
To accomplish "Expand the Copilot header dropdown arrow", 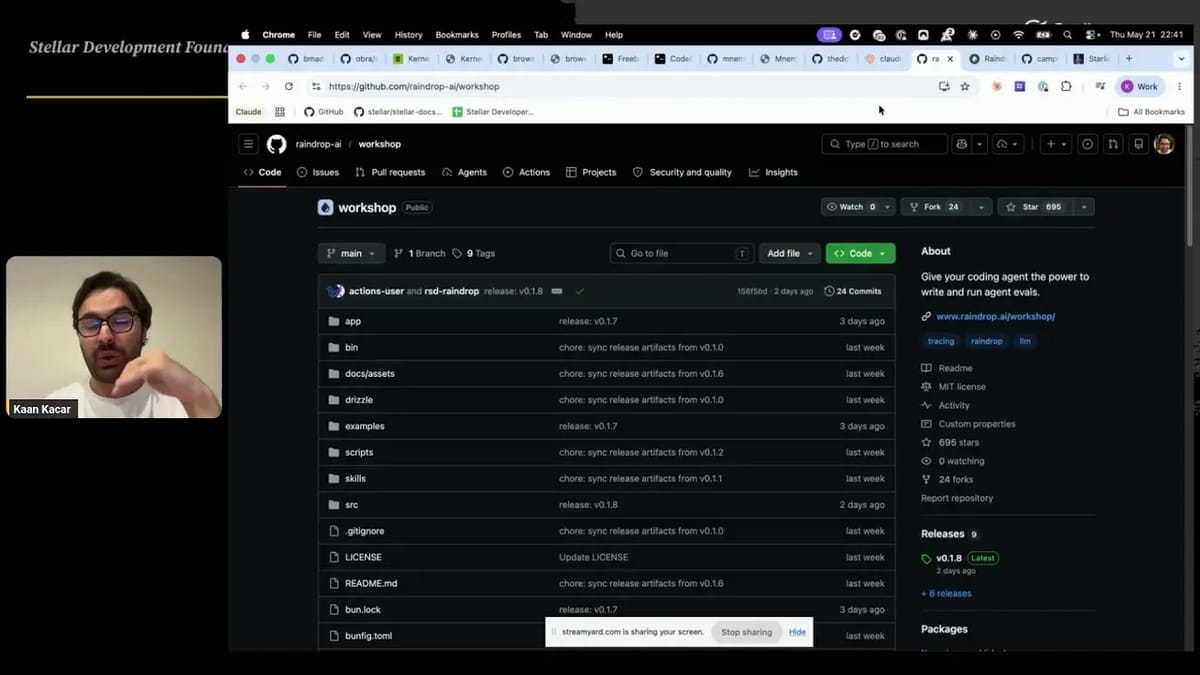I will (x=980, y=144).
